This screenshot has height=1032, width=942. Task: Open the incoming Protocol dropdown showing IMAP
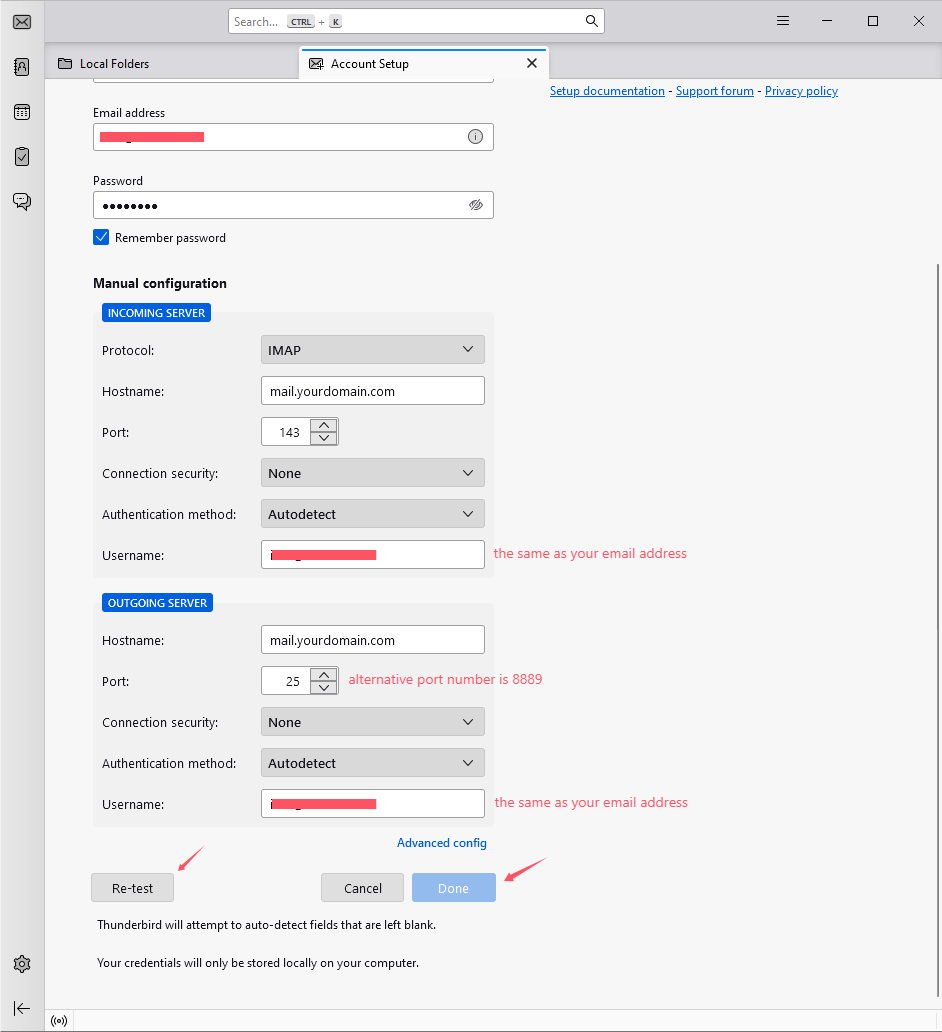372,349
